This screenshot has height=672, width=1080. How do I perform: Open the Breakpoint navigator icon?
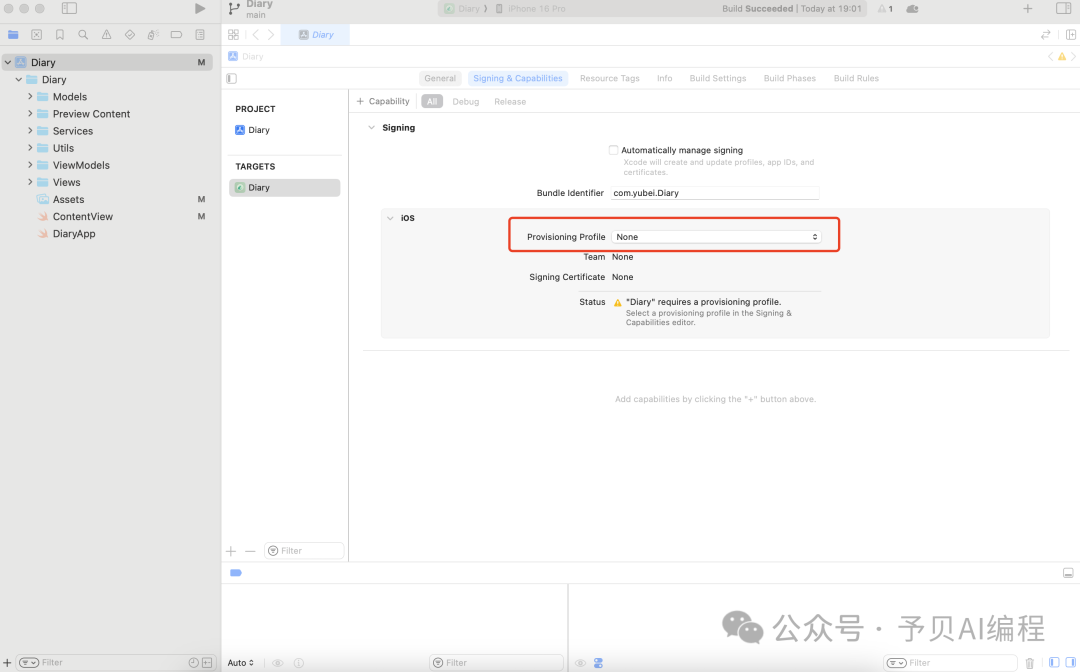pyautogui.click(x=176, y=35)
